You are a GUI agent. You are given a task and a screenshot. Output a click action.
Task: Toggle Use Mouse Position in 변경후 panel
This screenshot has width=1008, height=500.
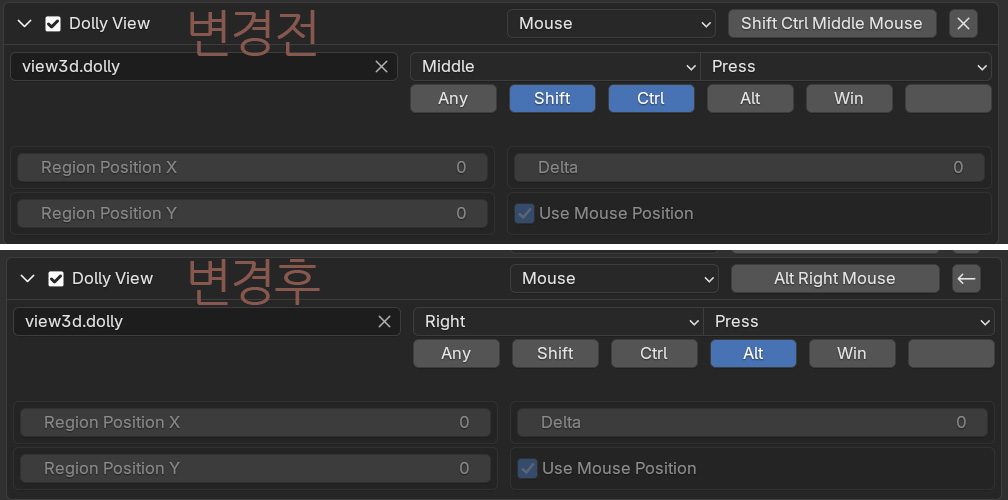click(528, 469)
